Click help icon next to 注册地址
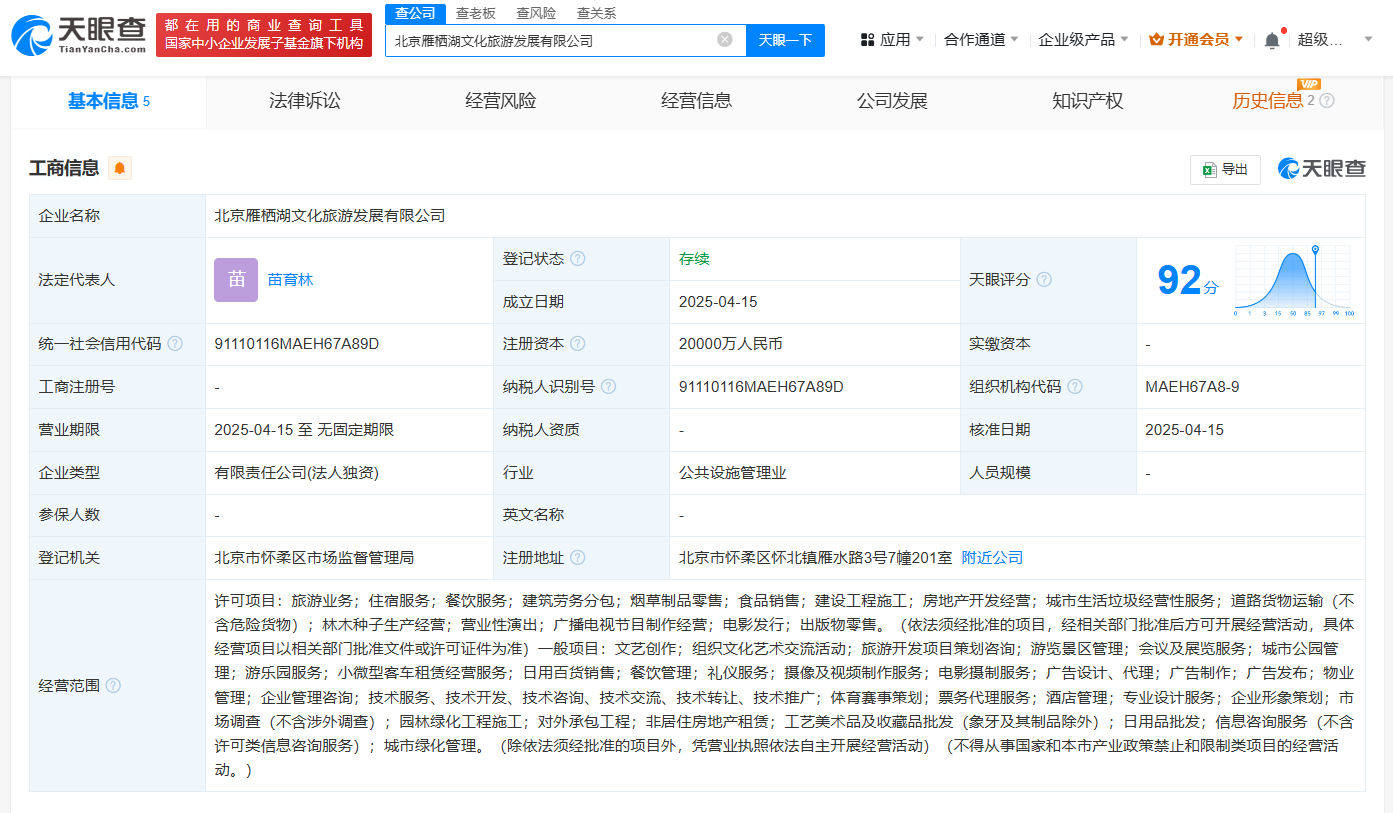 click(x=577, y=558)
